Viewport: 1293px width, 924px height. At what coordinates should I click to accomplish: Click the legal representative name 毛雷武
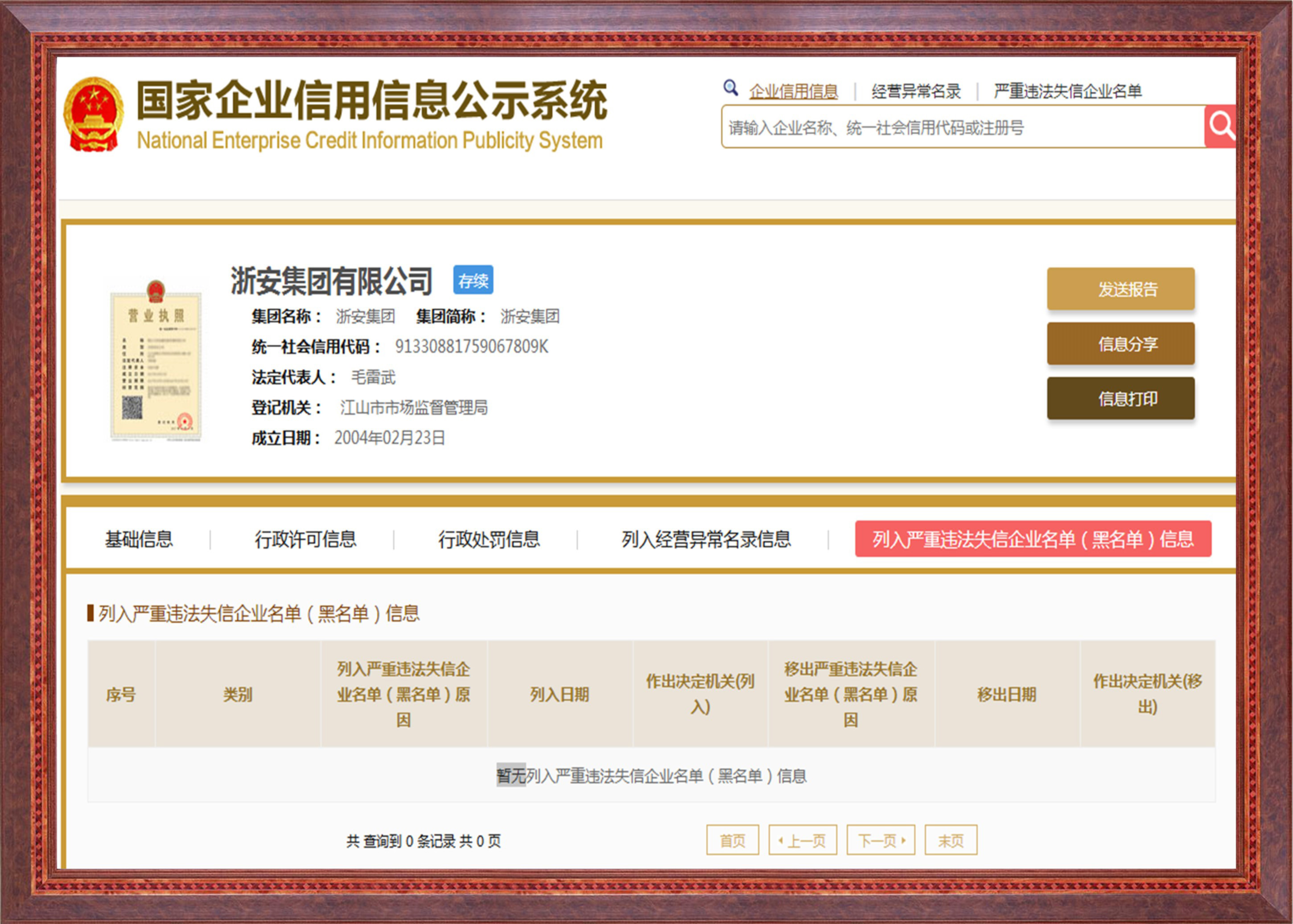[x=373, y=377]
